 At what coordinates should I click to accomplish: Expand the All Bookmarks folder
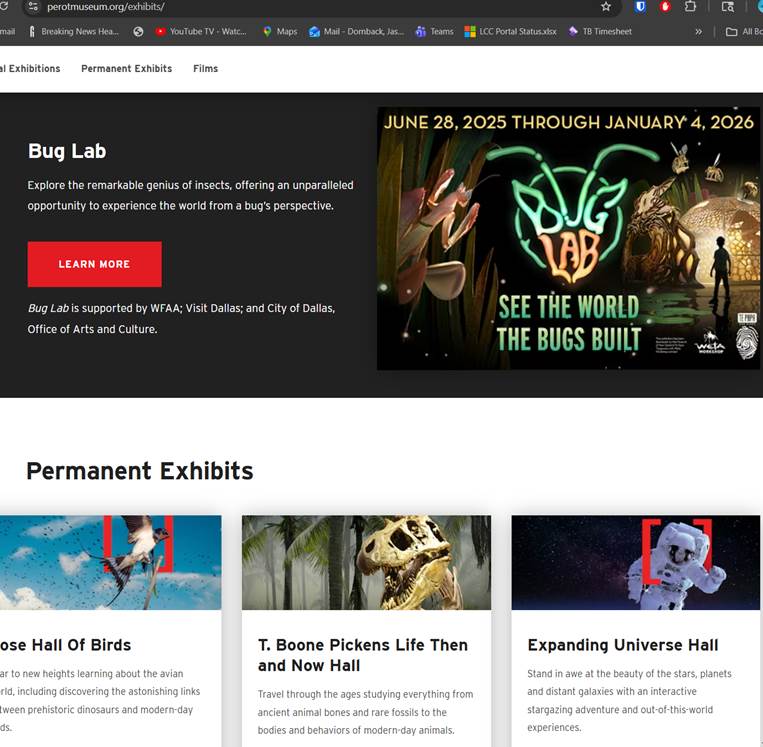[x=744, y=32]
